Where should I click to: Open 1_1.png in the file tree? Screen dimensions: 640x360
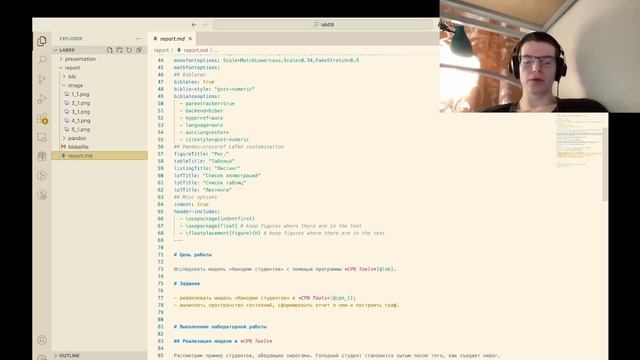click(80, 94)
